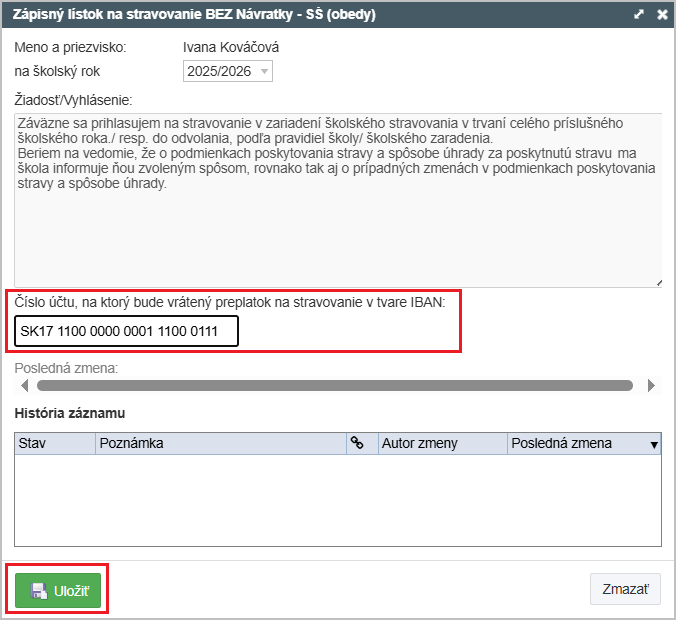676x620 pixels.
Task: Click the horizontal scrollbar thumb
Action: [335, 385]
